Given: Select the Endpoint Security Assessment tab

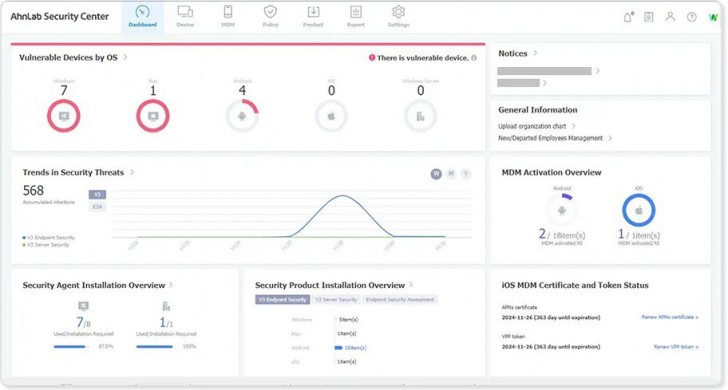Looking at the screenshot, I should coord(400,300).
